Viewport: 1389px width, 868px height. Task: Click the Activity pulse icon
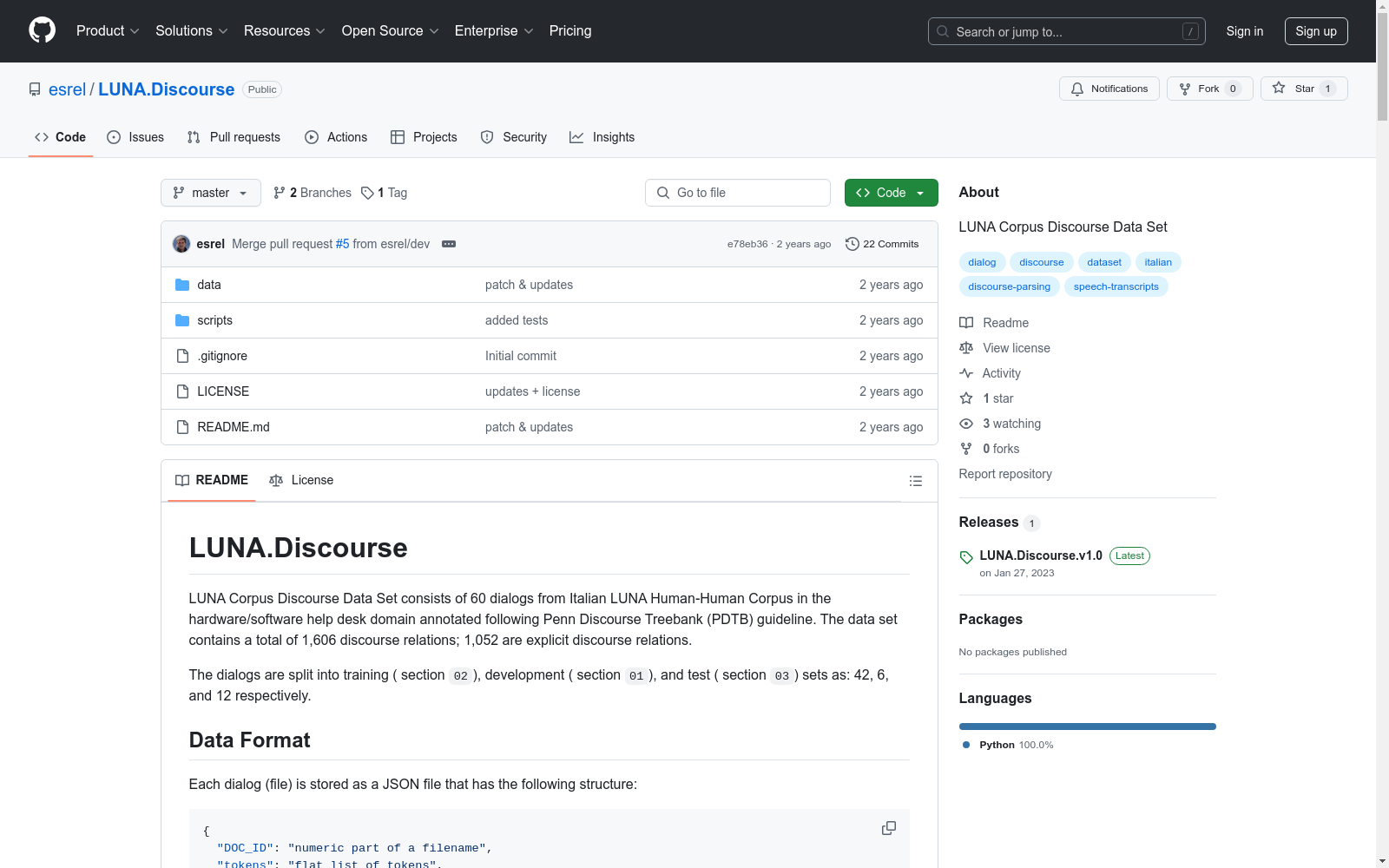[x=966, y=373]
